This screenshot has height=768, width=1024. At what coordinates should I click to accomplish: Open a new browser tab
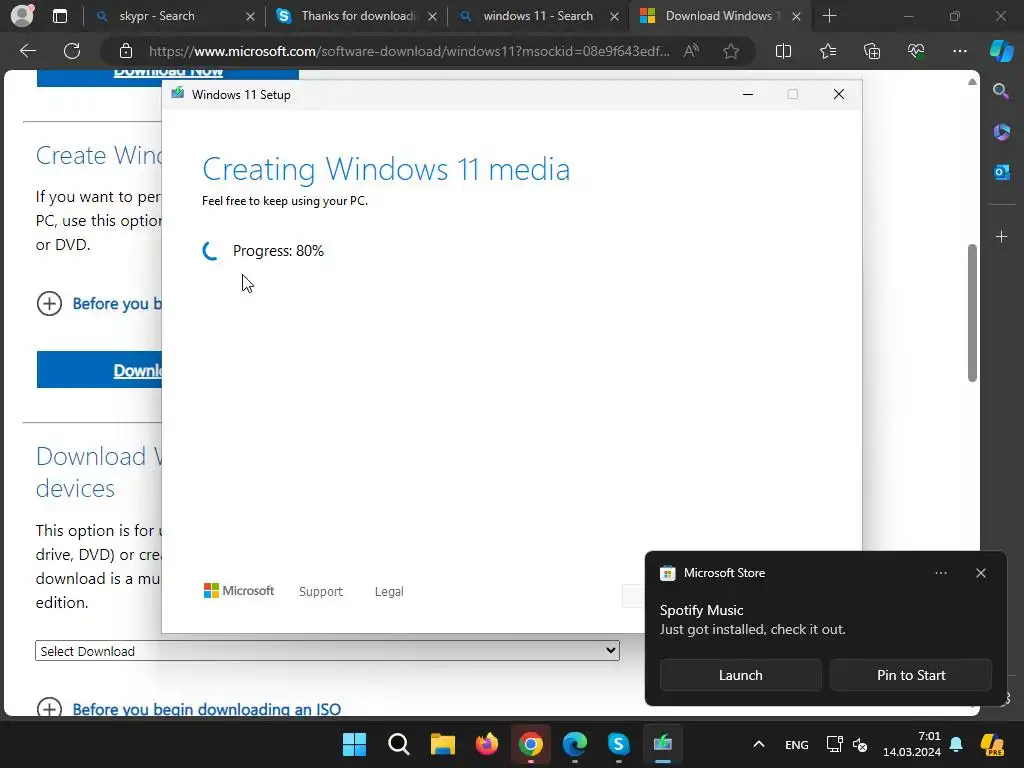(x=829, y=16)
